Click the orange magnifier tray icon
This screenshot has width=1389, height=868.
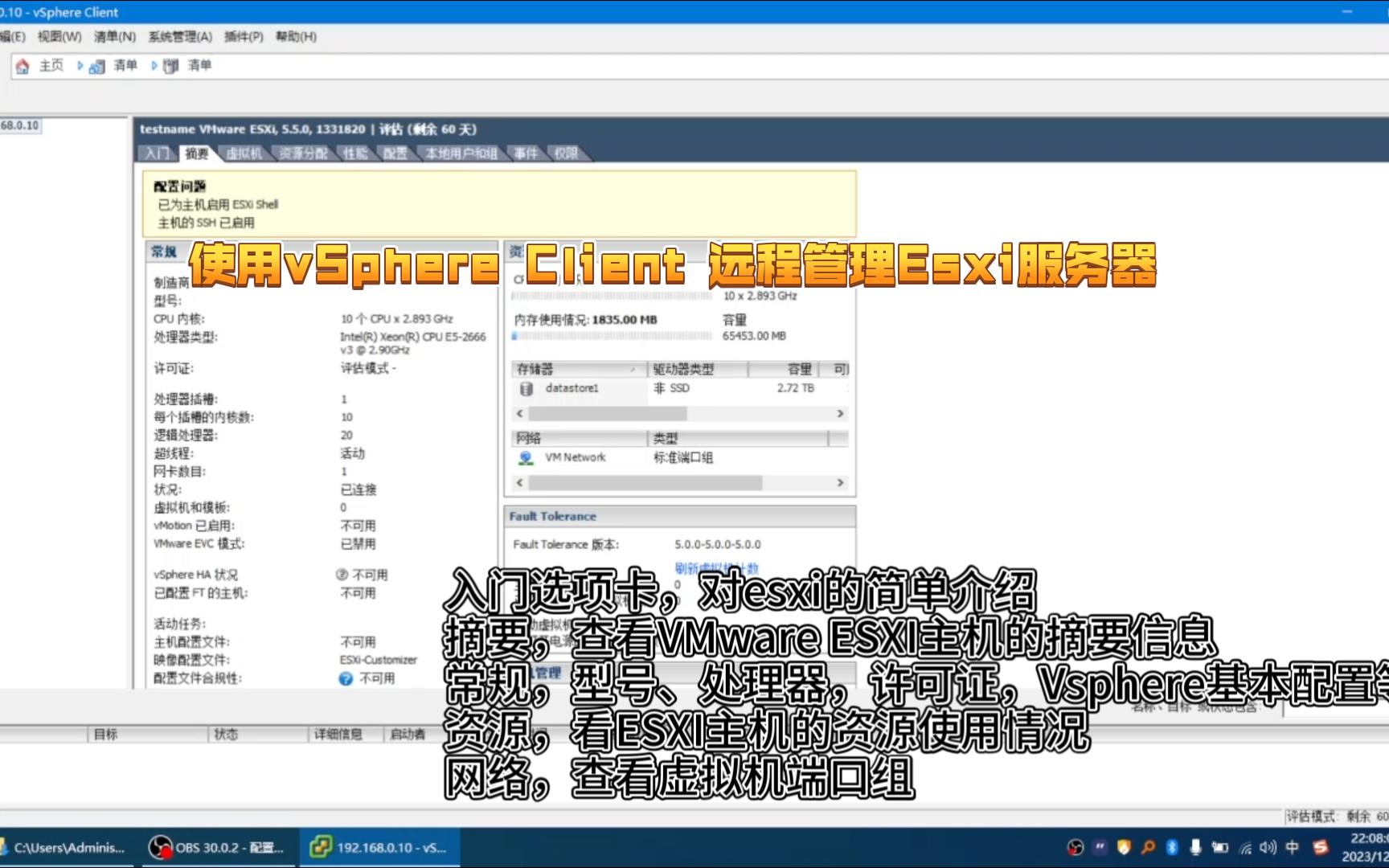tap(1149, 847)
